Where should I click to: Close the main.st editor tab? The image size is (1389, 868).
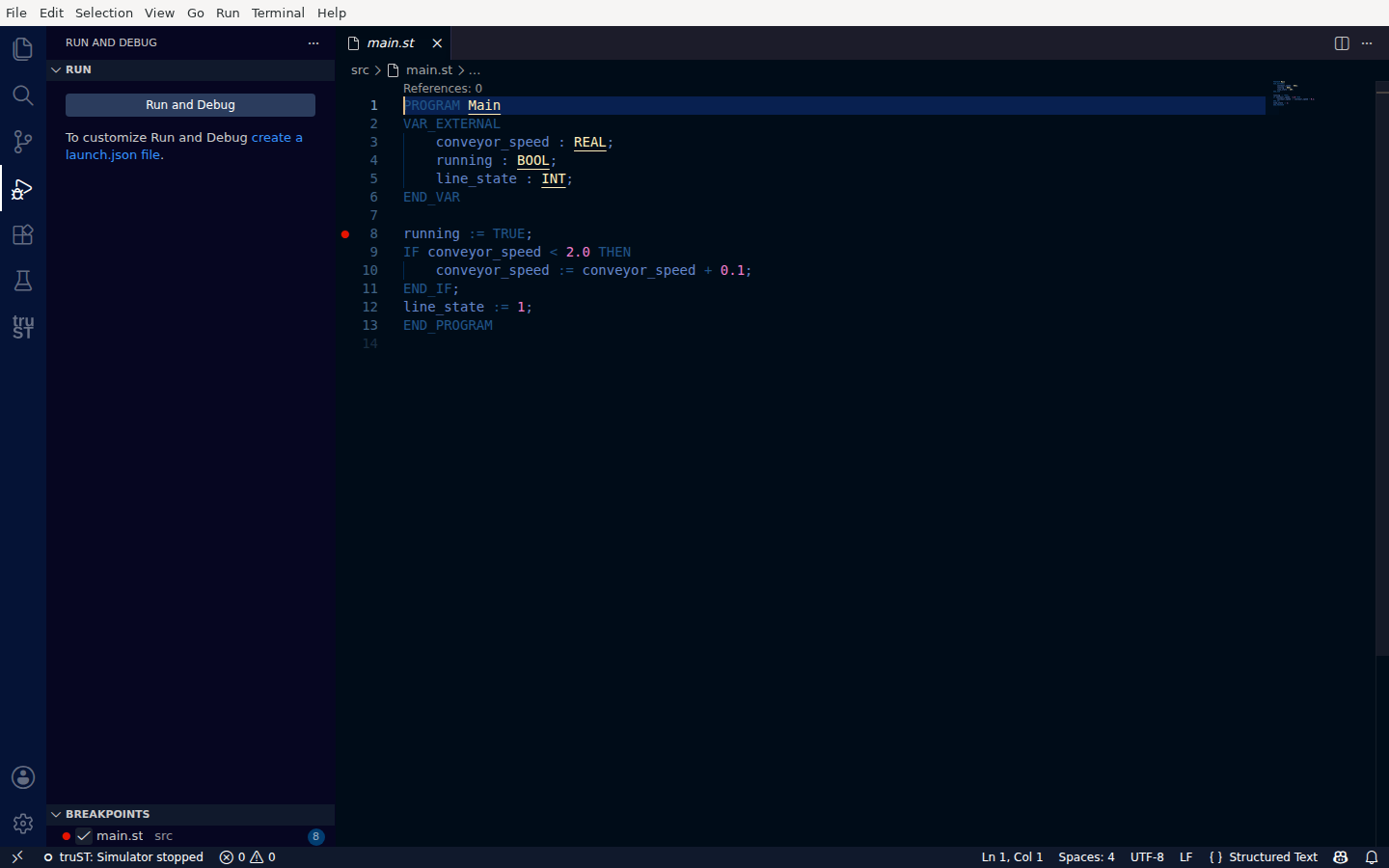(x=437, y=42)
